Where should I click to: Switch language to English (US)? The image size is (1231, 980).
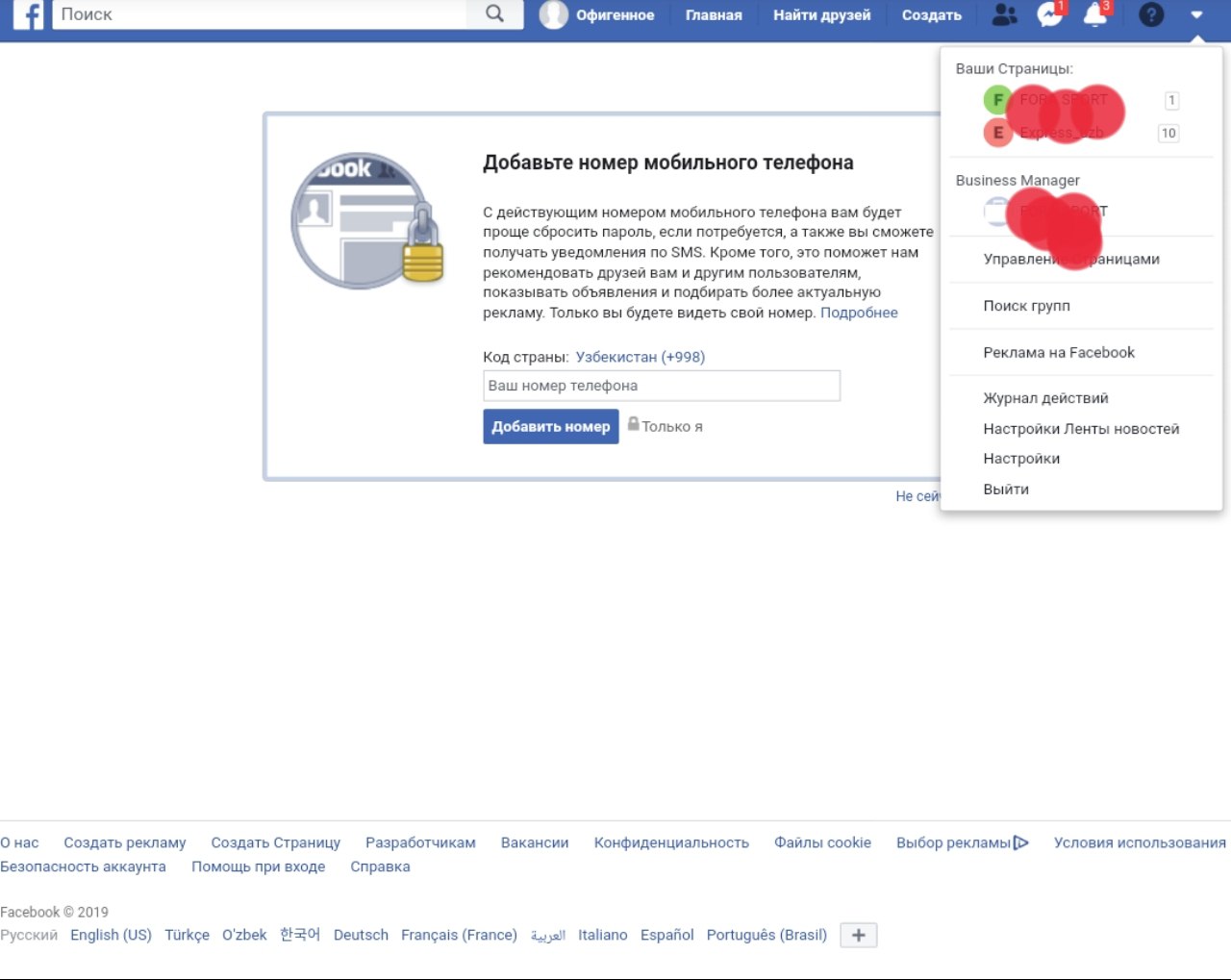coord(111,935)
